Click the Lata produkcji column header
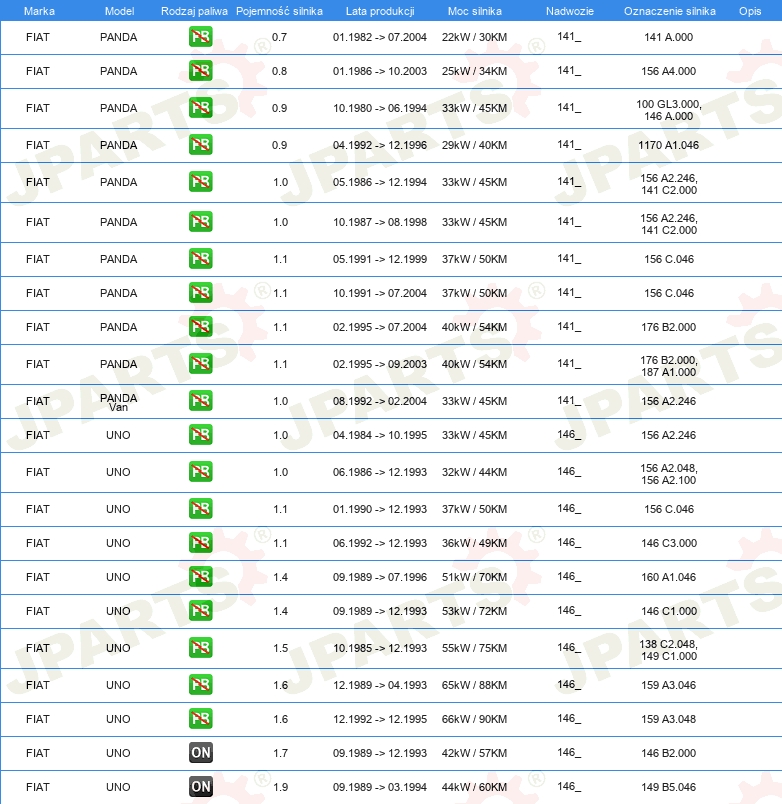Screen dimensions: 782x804 [x=380, y=11]
